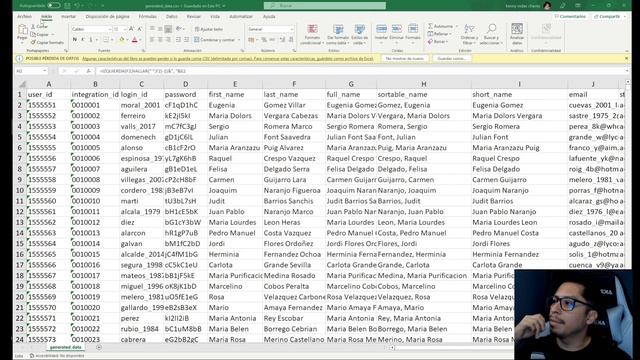Open Dar formato como tabla
The height and width of the screenshot is (360, 640).
tap(338, 34)
